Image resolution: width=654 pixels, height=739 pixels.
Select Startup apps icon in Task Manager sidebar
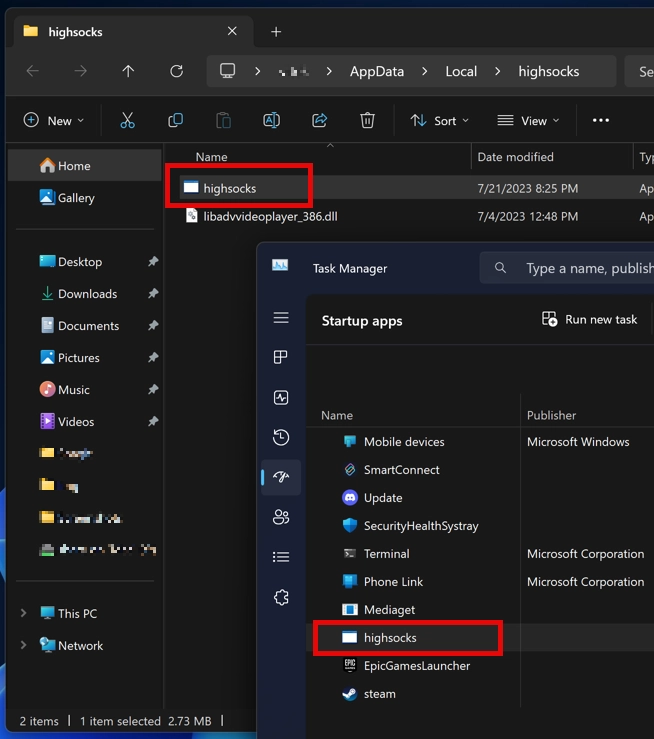[x=281, y=477]
